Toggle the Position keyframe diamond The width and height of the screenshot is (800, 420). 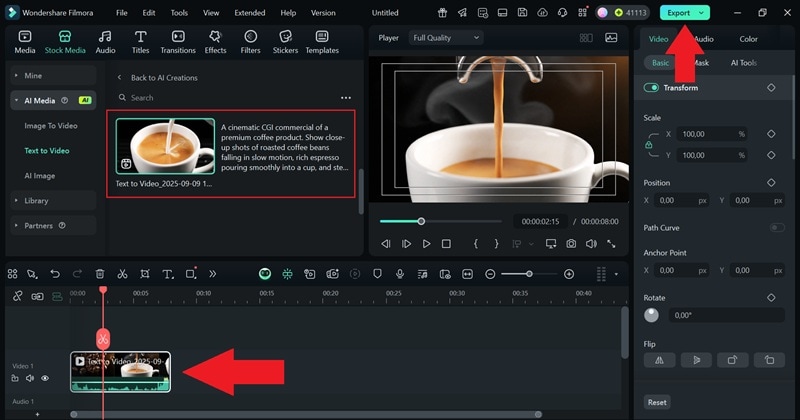point(771,182)
